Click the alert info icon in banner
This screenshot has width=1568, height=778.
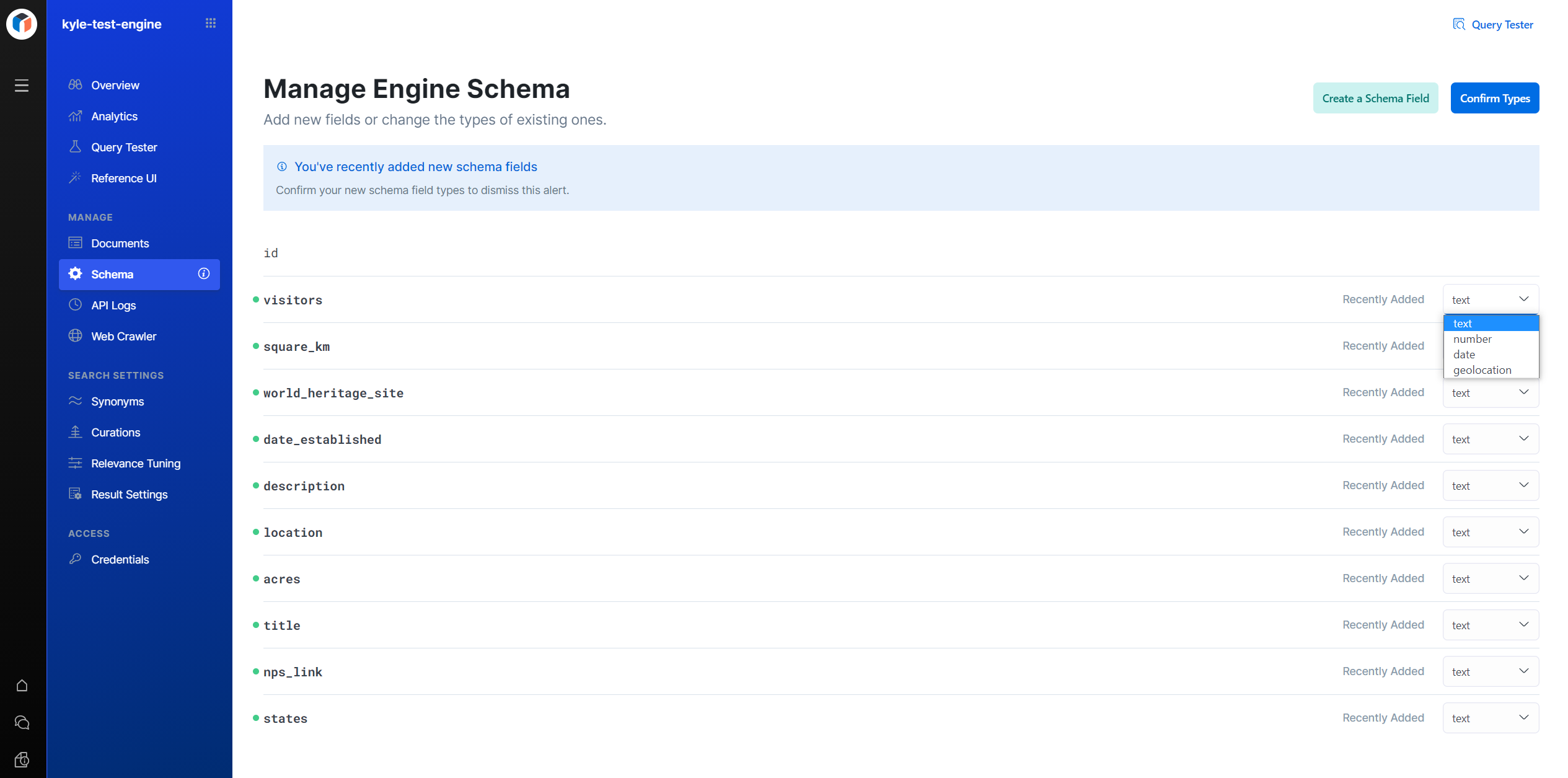(x=282, y=167)
